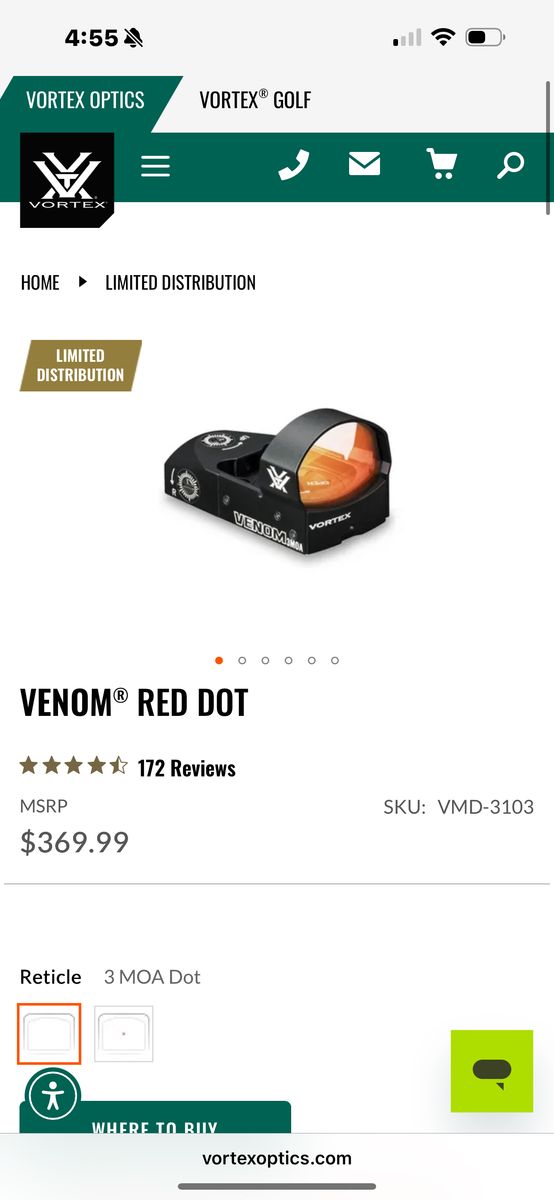The image size is (554, 1200).
Task: Open the green chat bubble widget
Action: pos(492,1071)
